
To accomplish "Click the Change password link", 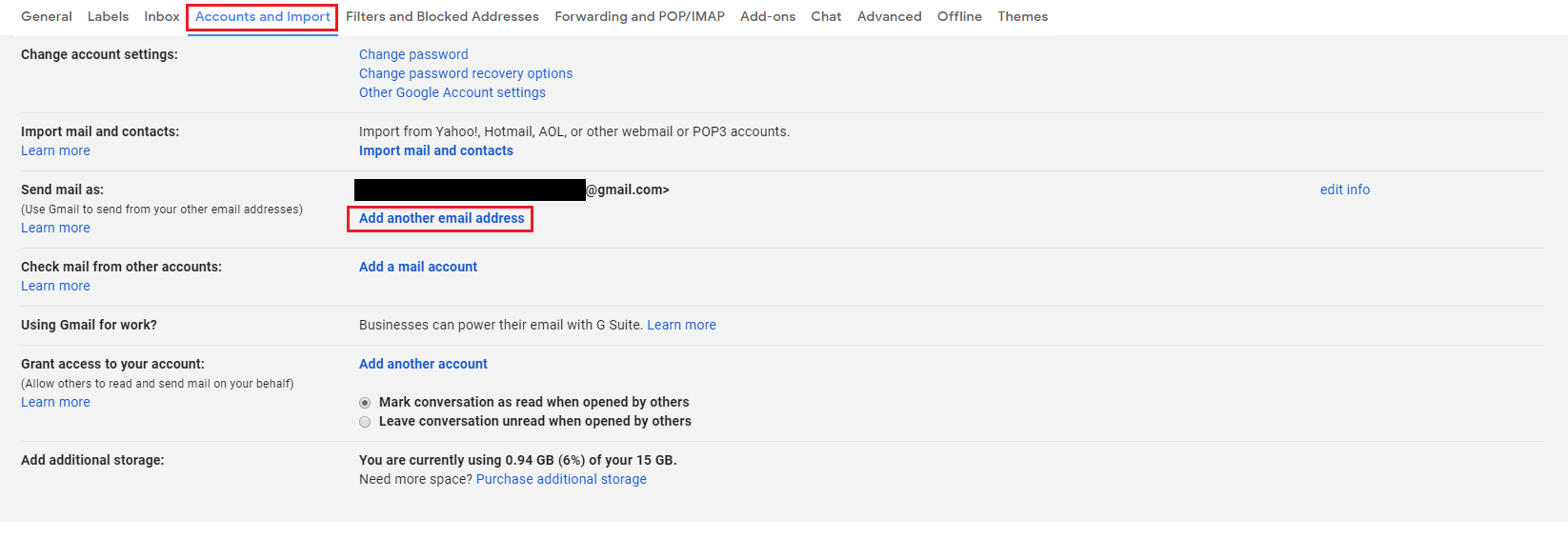I will click(413, 54).
